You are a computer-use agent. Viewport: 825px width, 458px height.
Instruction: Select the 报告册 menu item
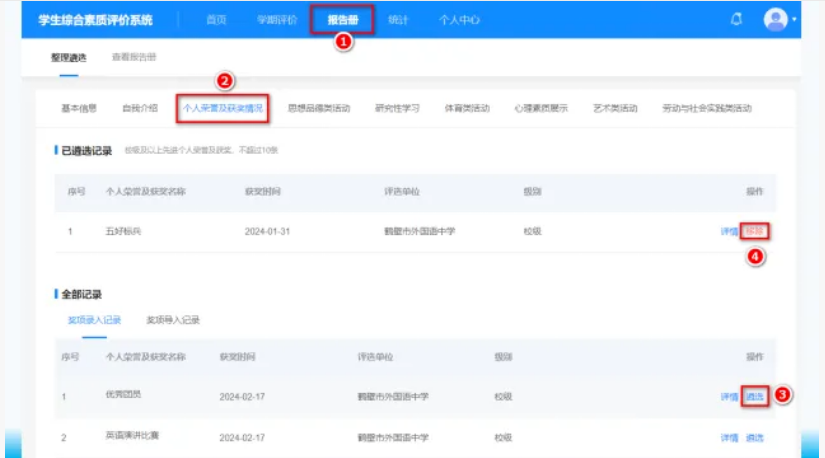click(x=342, y=20)
